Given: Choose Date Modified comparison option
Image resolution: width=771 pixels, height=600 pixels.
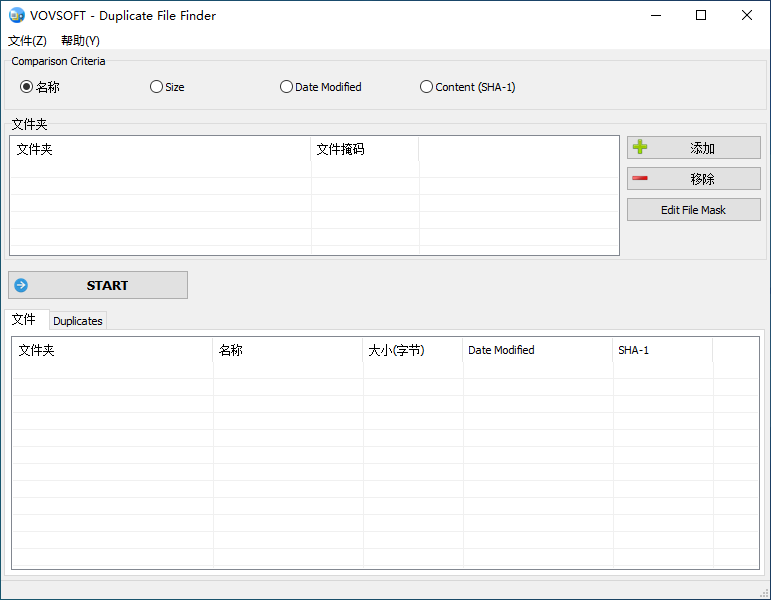Looking at the screenshot, I should pyautogui.click(x=287, y=87).
